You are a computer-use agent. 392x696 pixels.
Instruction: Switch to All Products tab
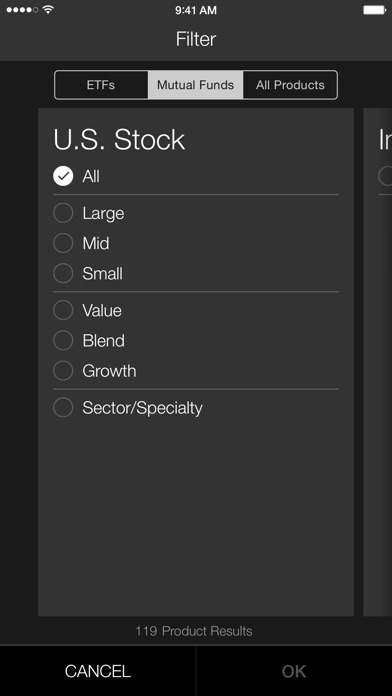pos(290,85)
